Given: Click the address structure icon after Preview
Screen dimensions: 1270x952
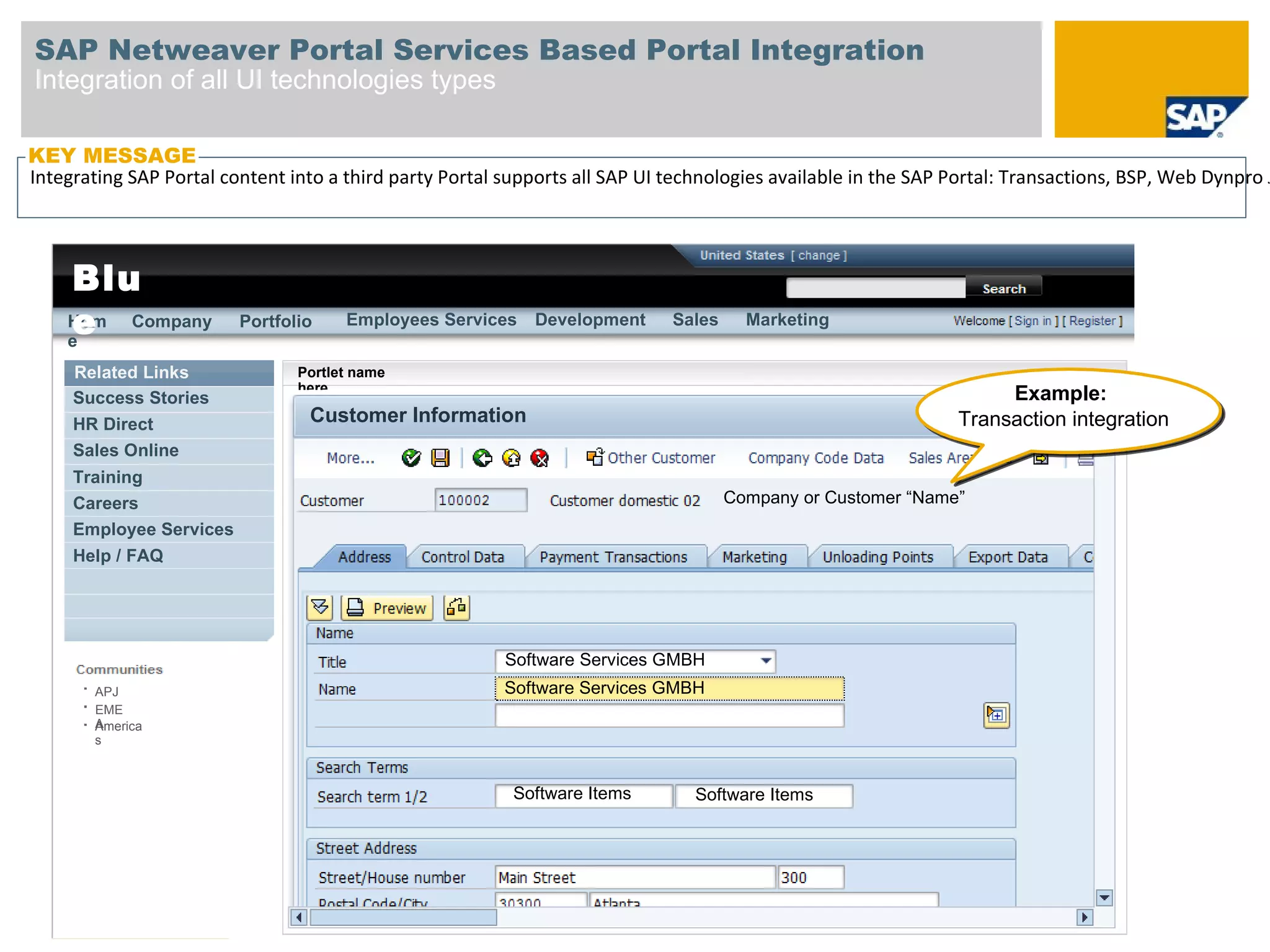Looking at the screenshot, I should tap(456, 607).
